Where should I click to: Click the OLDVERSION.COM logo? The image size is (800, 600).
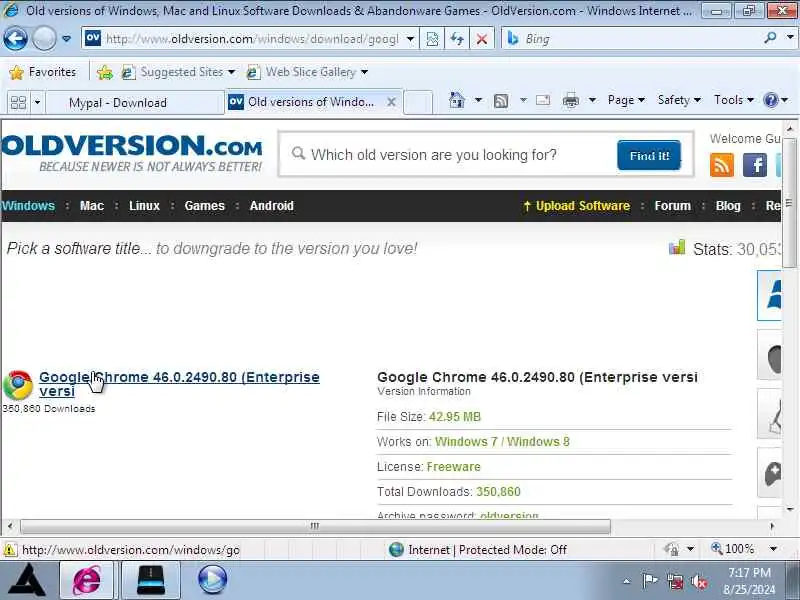tap(132, 153)
